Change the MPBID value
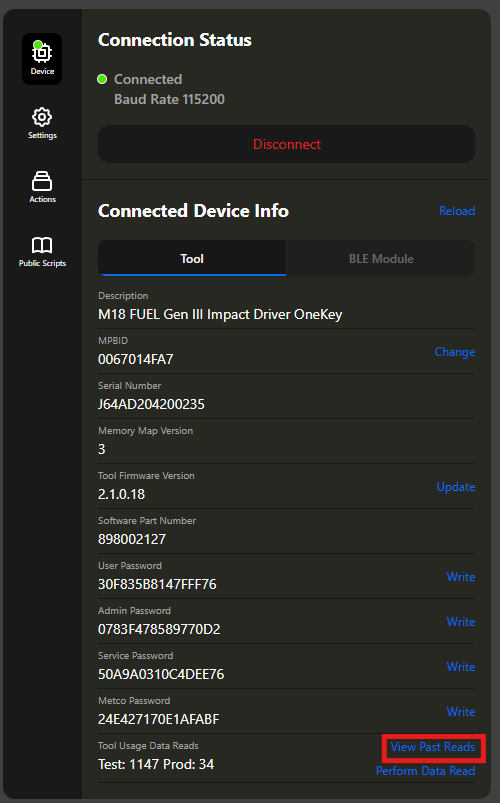Image resolution: width=500 pixels, height=803 pixels. click(455, 352)
